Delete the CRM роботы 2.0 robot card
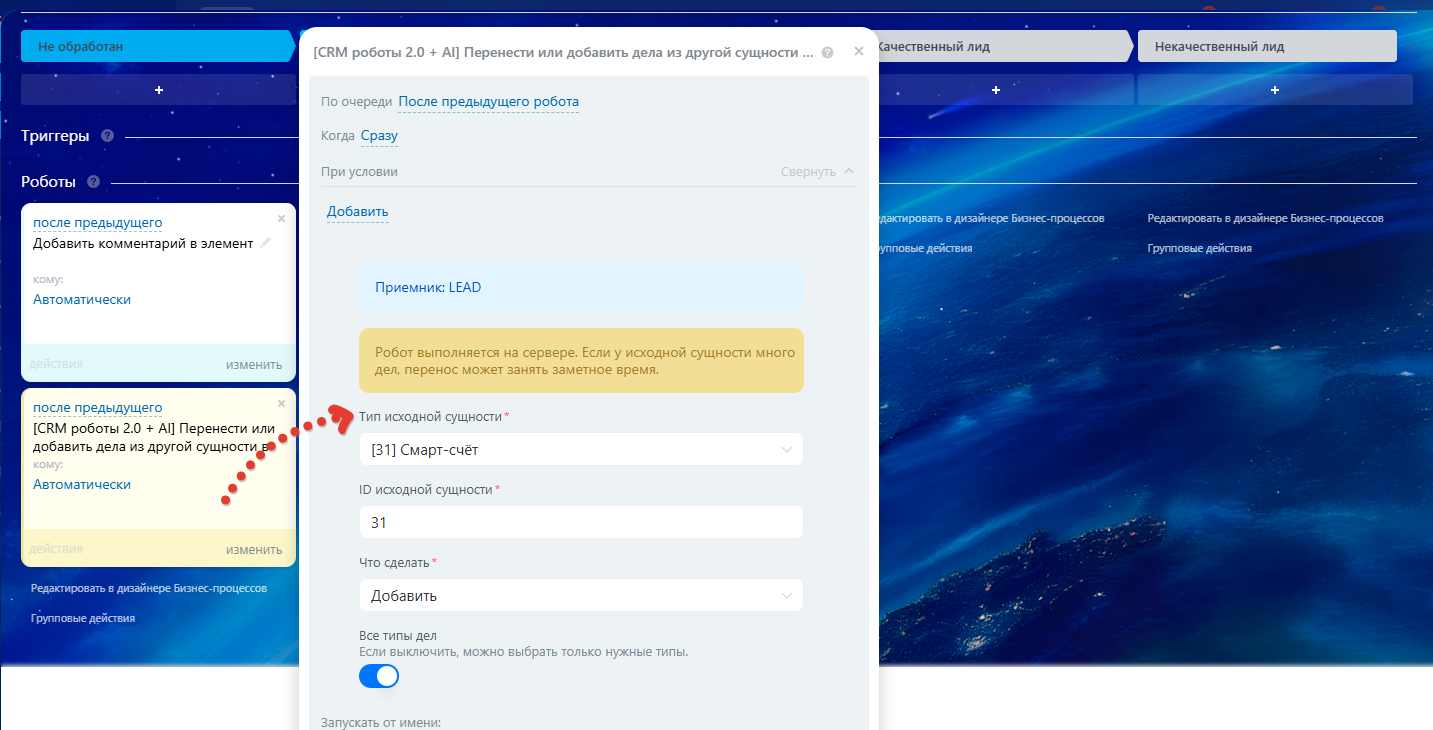This screenshot has height=730, width=1433. pyautogui.click(x=281, y=403)
